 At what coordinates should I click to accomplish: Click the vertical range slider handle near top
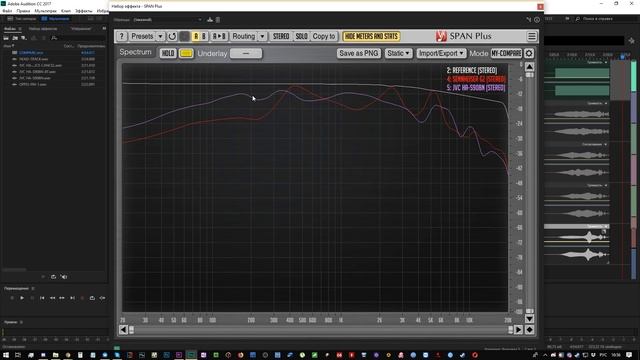[x=529, y=75]
